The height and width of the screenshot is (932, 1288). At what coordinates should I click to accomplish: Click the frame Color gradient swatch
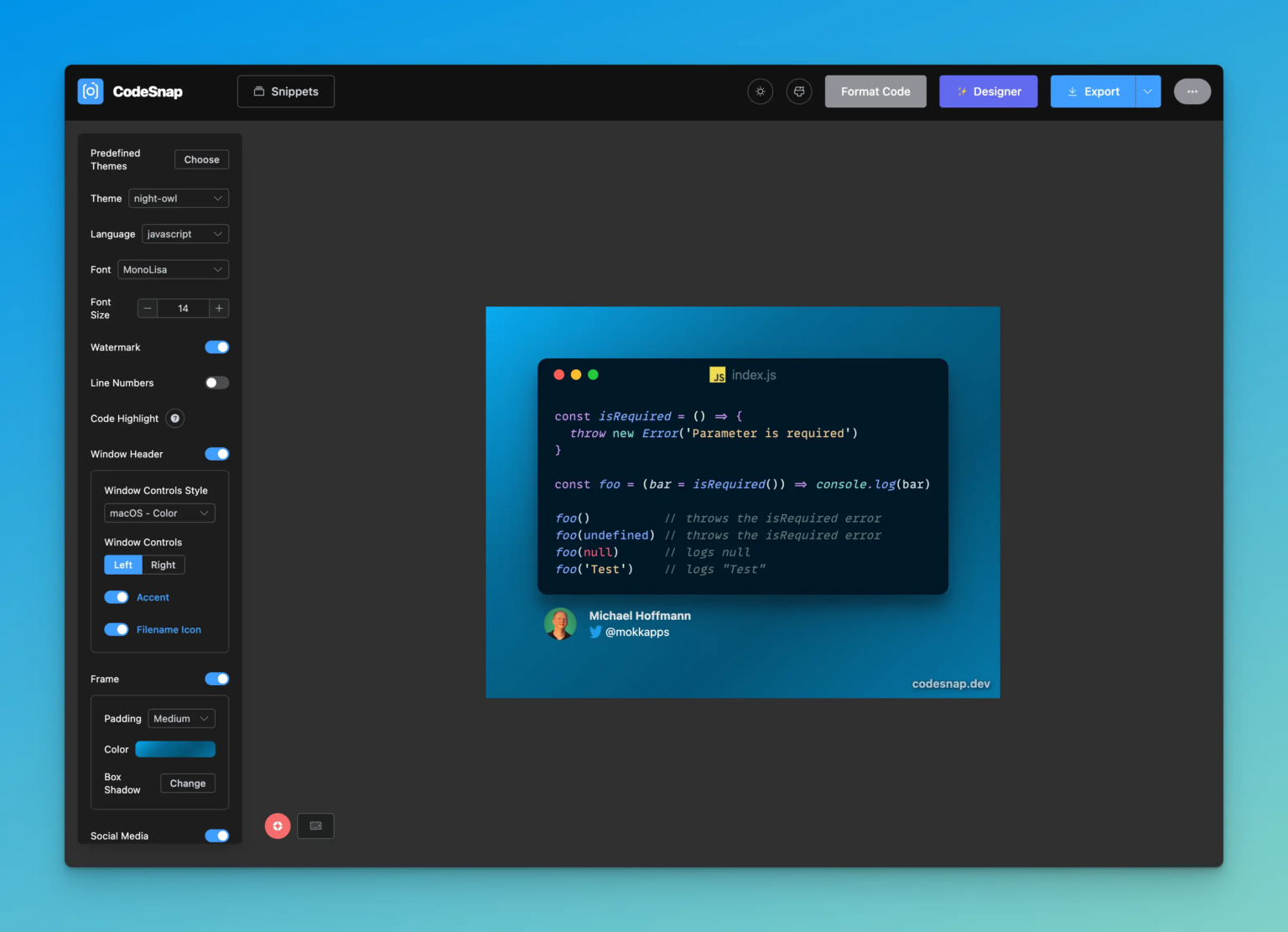coord(175,749)
